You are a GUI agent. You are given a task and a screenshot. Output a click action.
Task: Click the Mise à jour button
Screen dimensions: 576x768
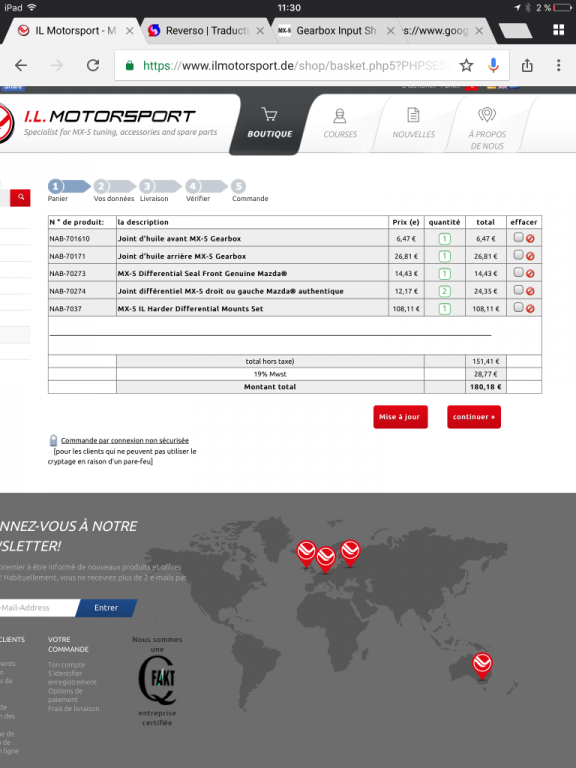coord(400,417)
